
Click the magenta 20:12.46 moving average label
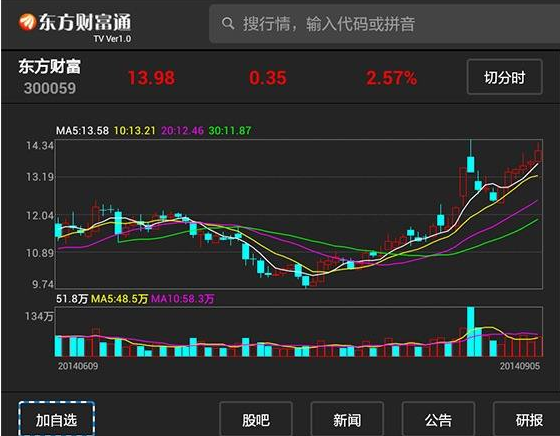pos(182,131)
